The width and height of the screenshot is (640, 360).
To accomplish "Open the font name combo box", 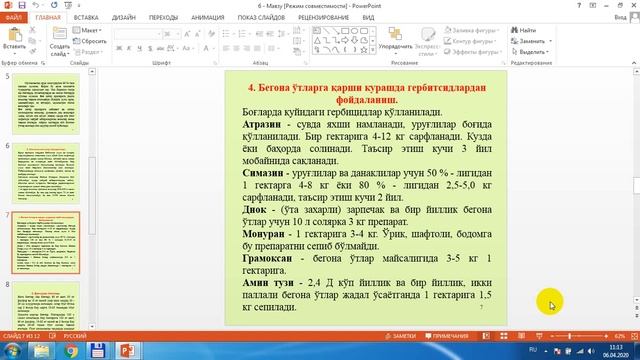I will click(x=138, y=34).
